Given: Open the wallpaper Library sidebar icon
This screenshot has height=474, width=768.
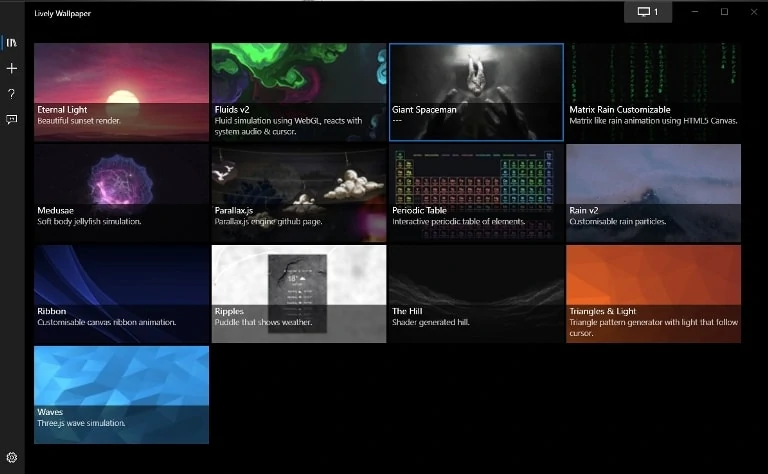Looking at the screenshot, I should [12, 43].
